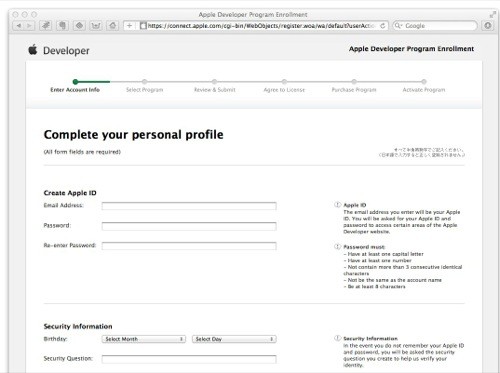Open the Select Day birthday dropdown
Screen dimensions: 500x373
pos(234,339)
